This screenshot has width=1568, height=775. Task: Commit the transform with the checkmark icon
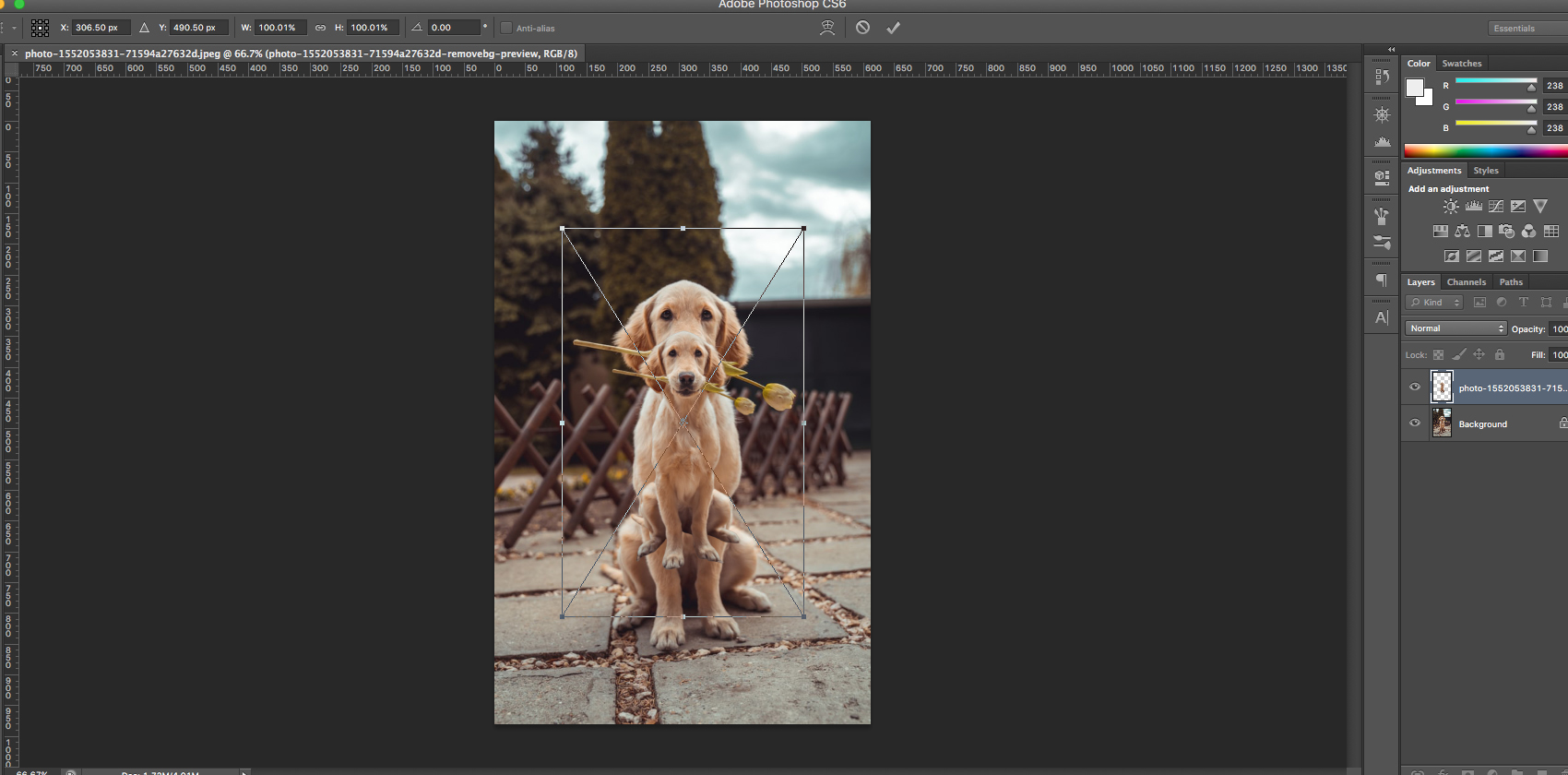[893, 28]
